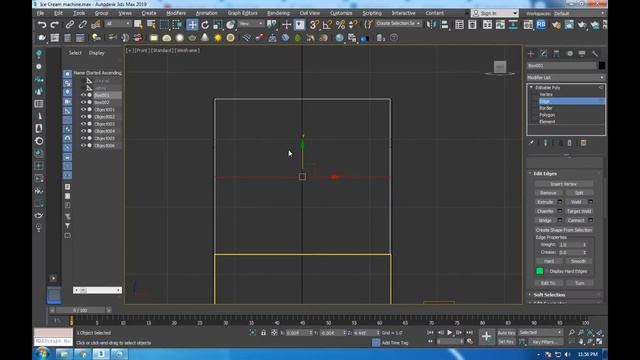Expand the Soft Selection rollout
The height and width of the screenshot is (360, 640).
530,295
